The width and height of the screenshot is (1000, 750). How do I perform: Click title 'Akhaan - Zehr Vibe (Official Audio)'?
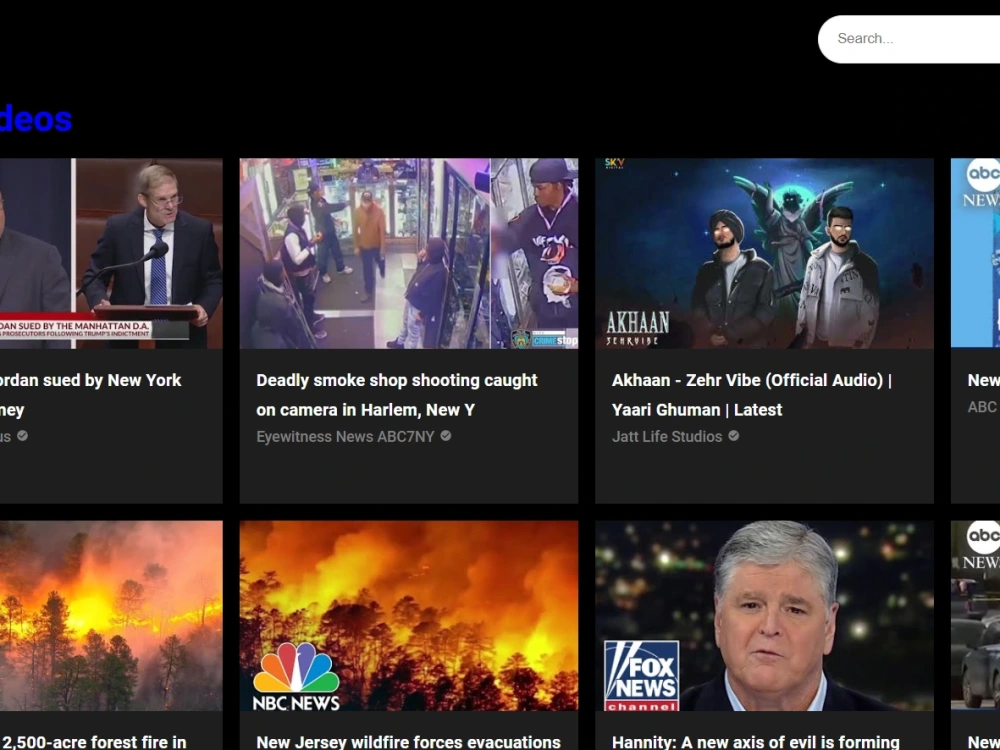coord(752,395)
